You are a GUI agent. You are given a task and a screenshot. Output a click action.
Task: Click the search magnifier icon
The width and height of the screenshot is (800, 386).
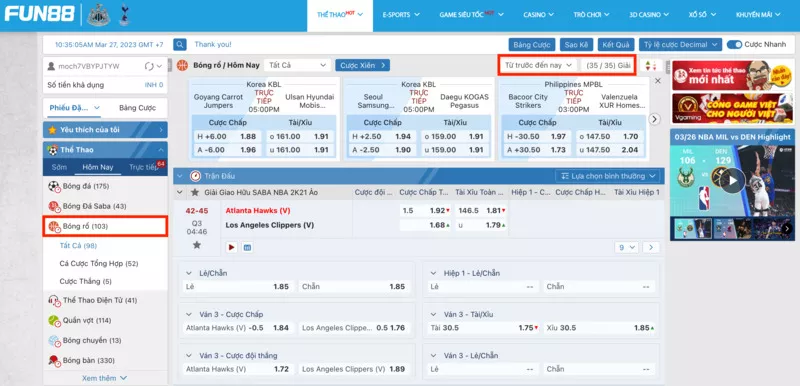pyautogui.click(x=180, y=44)
